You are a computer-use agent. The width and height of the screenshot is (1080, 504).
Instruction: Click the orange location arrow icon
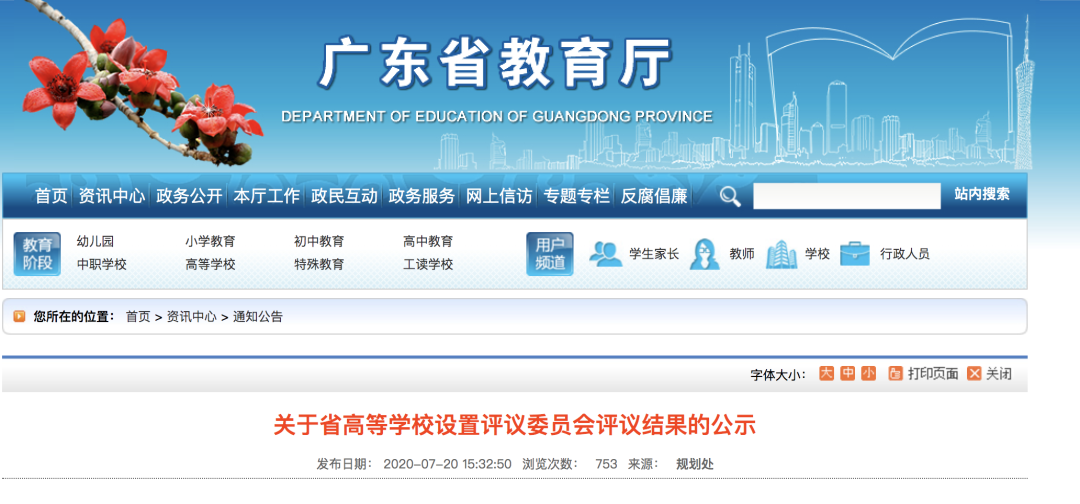tap(19, 317)
